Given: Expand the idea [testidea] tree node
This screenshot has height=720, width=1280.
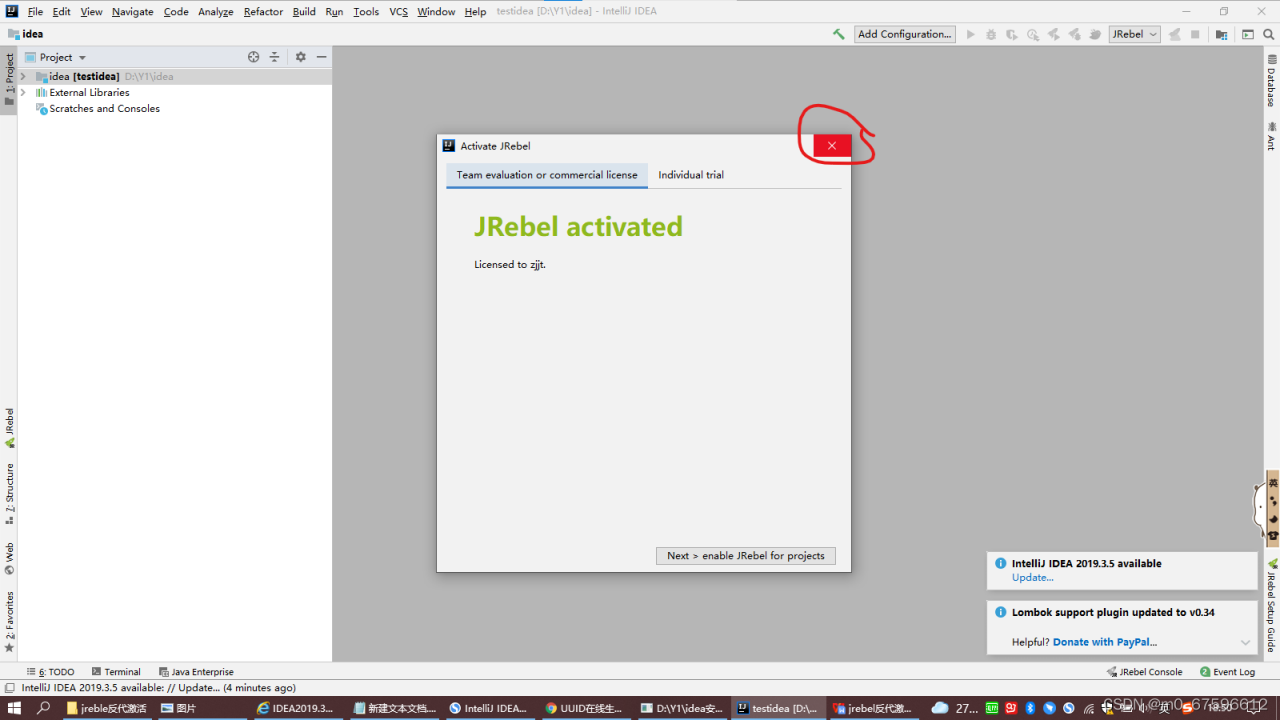Looking at the screenshot, I should point(23,76).
